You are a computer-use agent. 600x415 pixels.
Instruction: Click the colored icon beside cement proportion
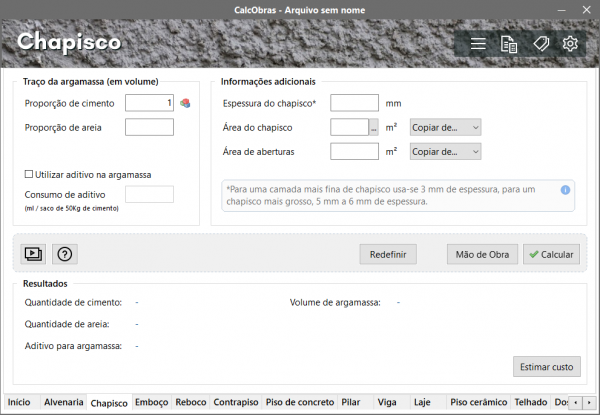[x=185, y=103]
